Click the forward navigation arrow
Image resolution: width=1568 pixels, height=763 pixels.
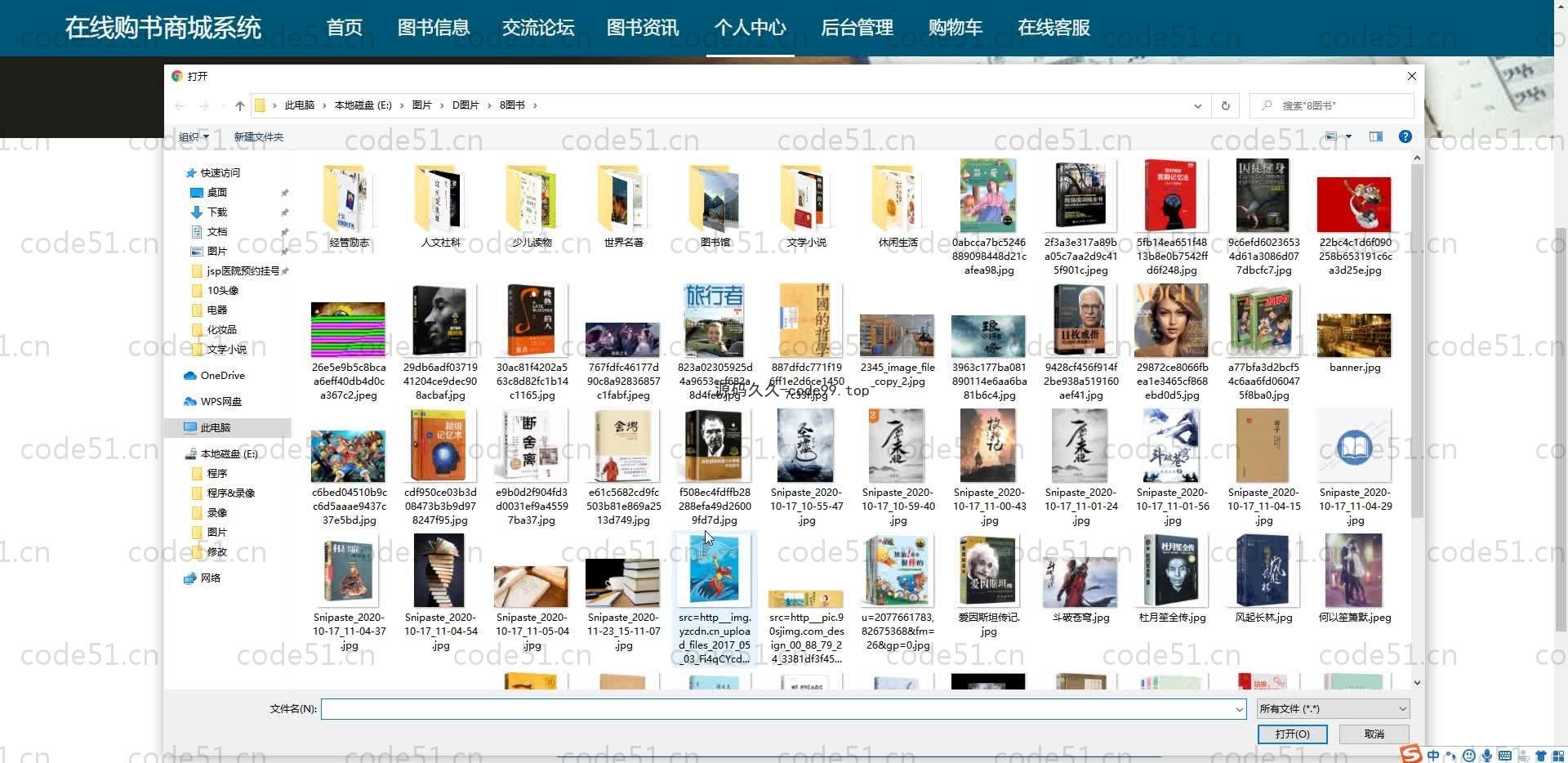pyautogui.click(x=204, y=105)
